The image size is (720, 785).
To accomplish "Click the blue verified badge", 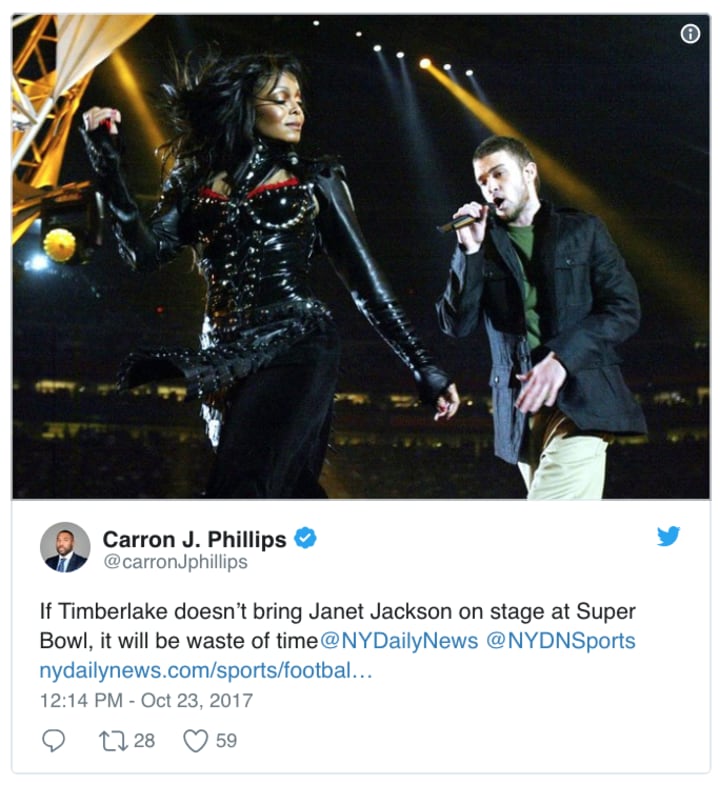I will click(x=305, y=538).
